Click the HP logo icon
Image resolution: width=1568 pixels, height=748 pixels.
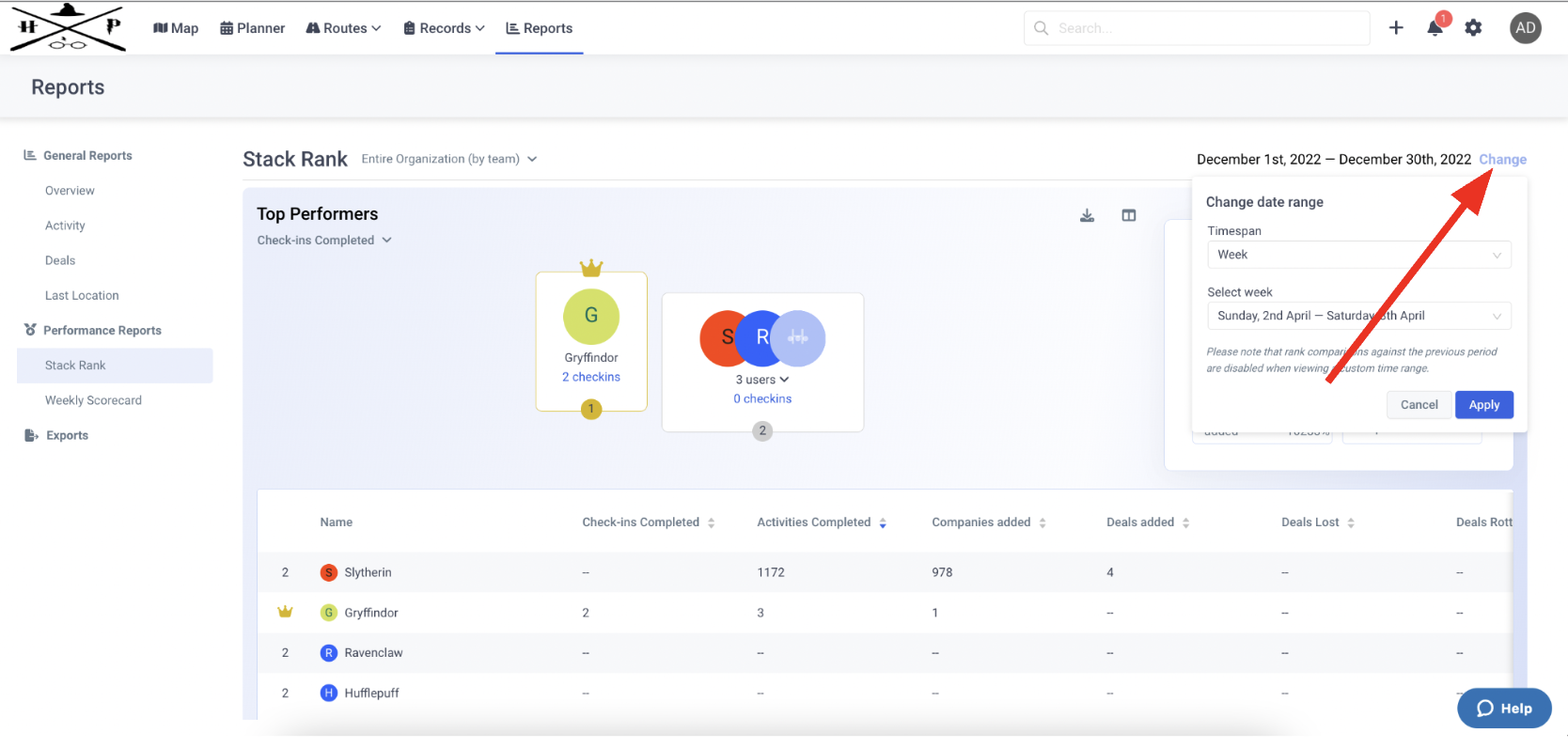(68, 26)
